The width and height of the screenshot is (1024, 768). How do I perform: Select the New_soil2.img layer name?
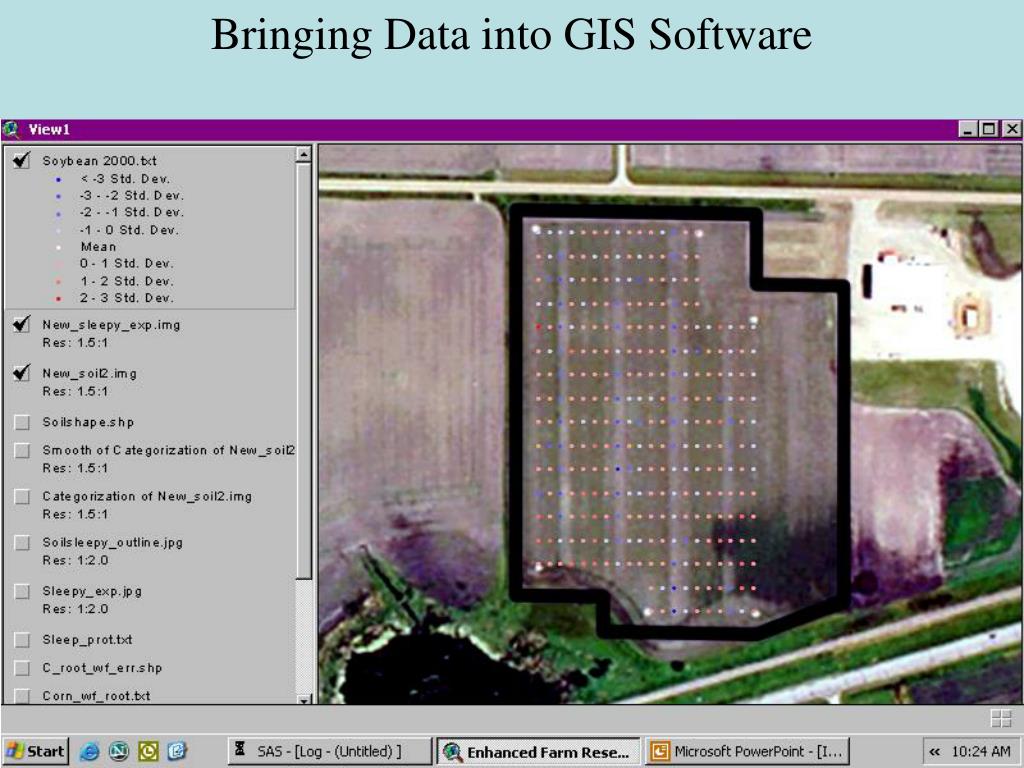89,374
